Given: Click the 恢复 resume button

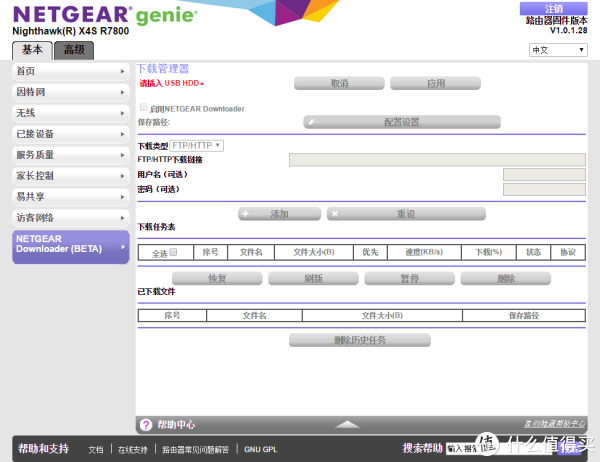Looking at the screenshot, I should click(x=217, y=278).
